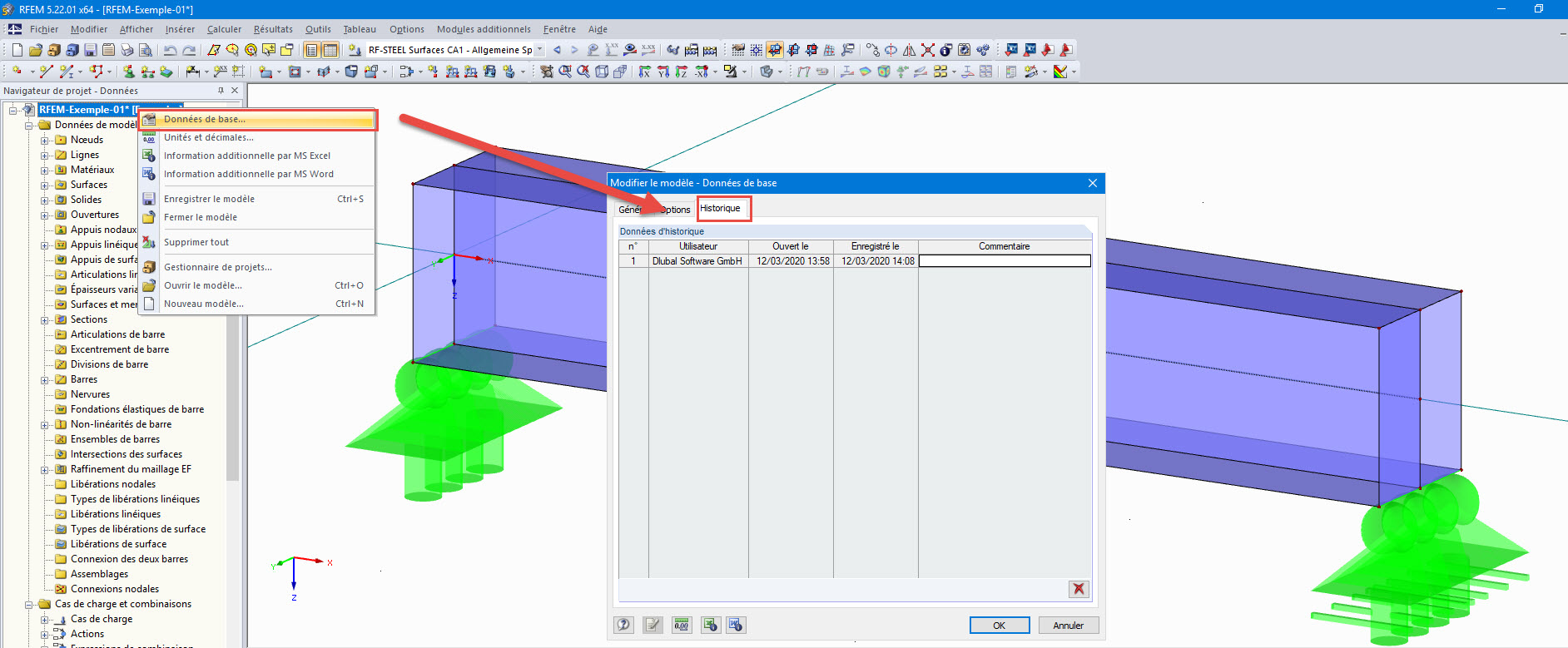
Task: Save the model using the floppy disk icon
Action: [90, 50]
